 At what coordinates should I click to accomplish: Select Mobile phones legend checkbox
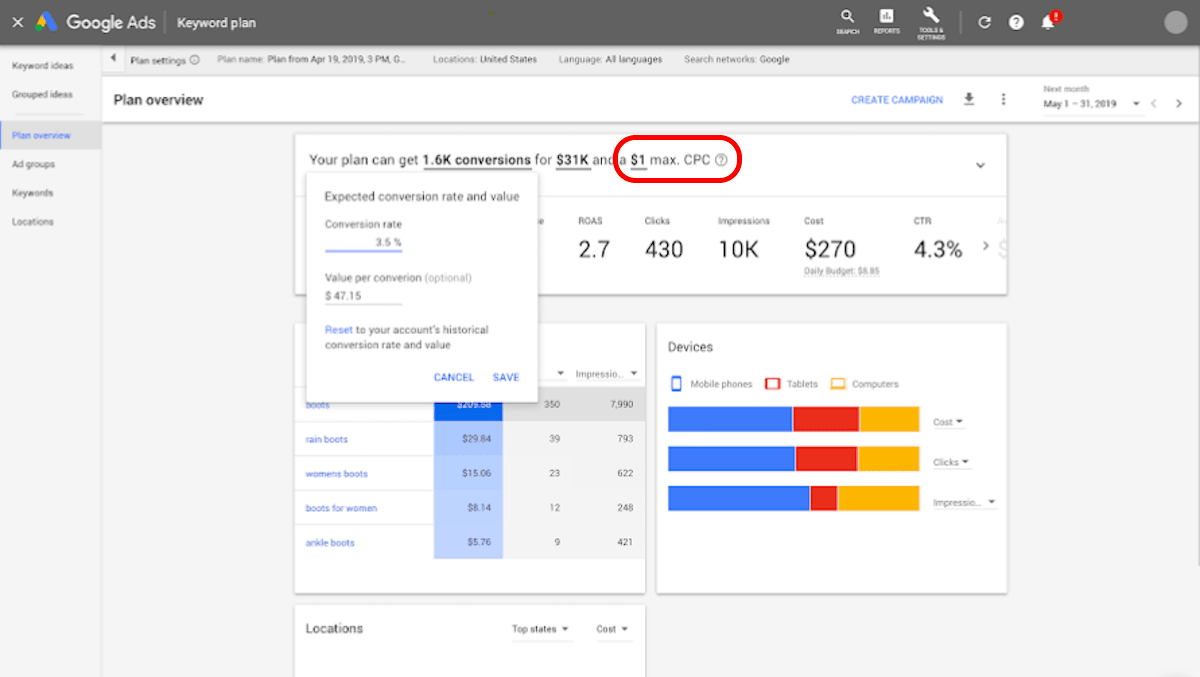675,383
